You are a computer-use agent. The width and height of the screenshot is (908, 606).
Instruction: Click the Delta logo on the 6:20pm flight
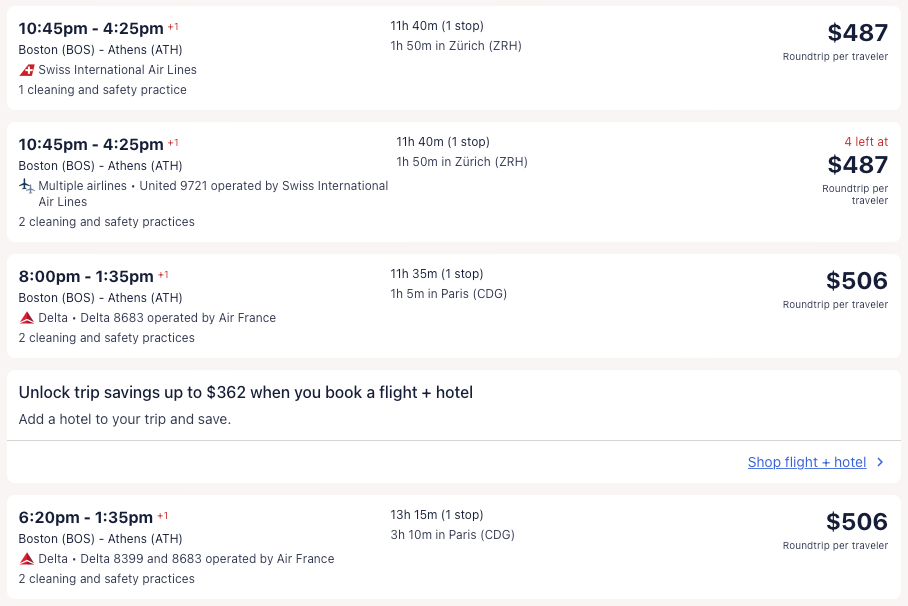point(27,559)
